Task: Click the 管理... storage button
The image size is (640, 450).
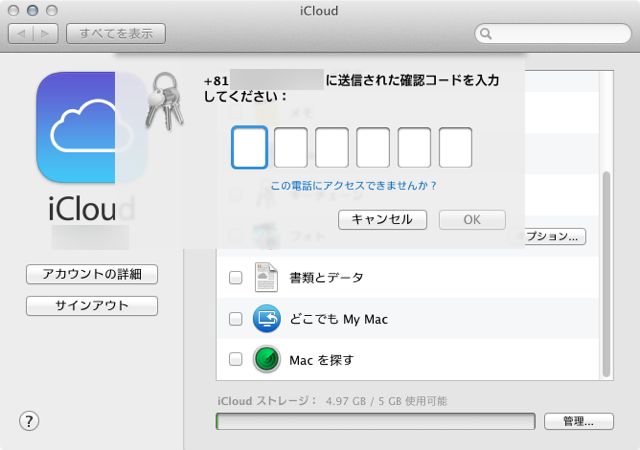Action: click(579, 421)
